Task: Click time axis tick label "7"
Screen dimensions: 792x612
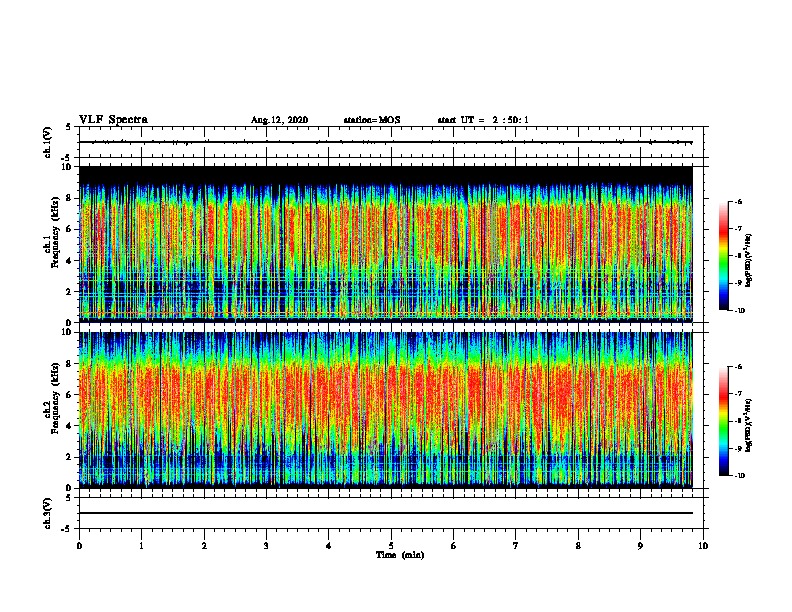Action: click(x=516, y=546)
